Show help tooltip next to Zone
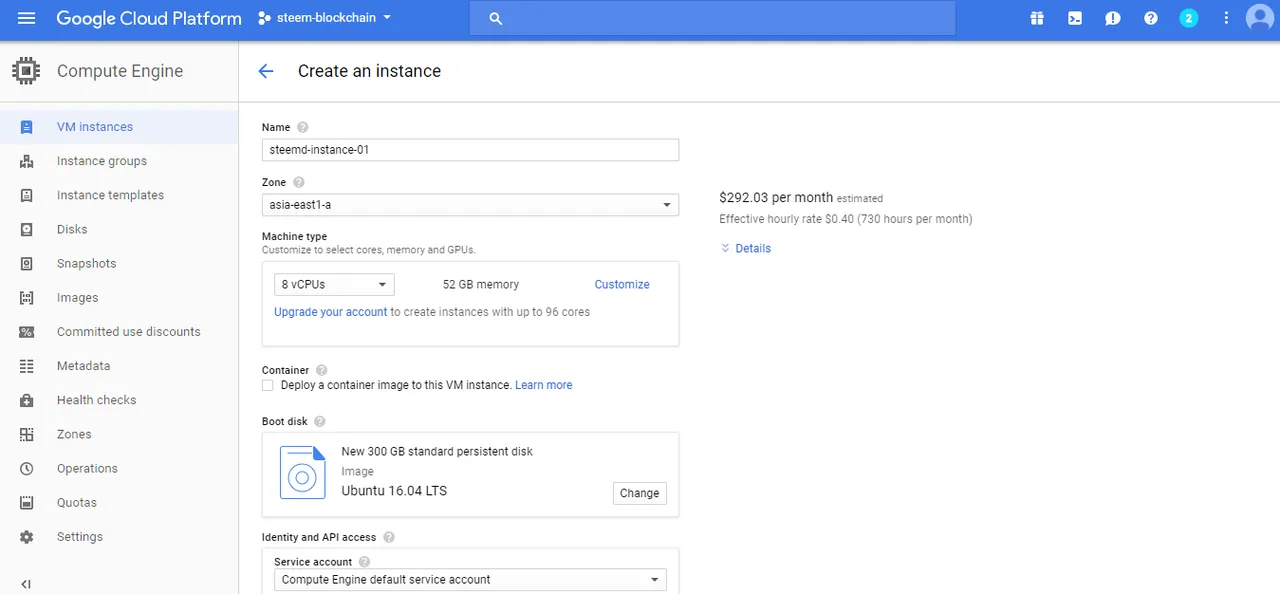 coord(299,182)
